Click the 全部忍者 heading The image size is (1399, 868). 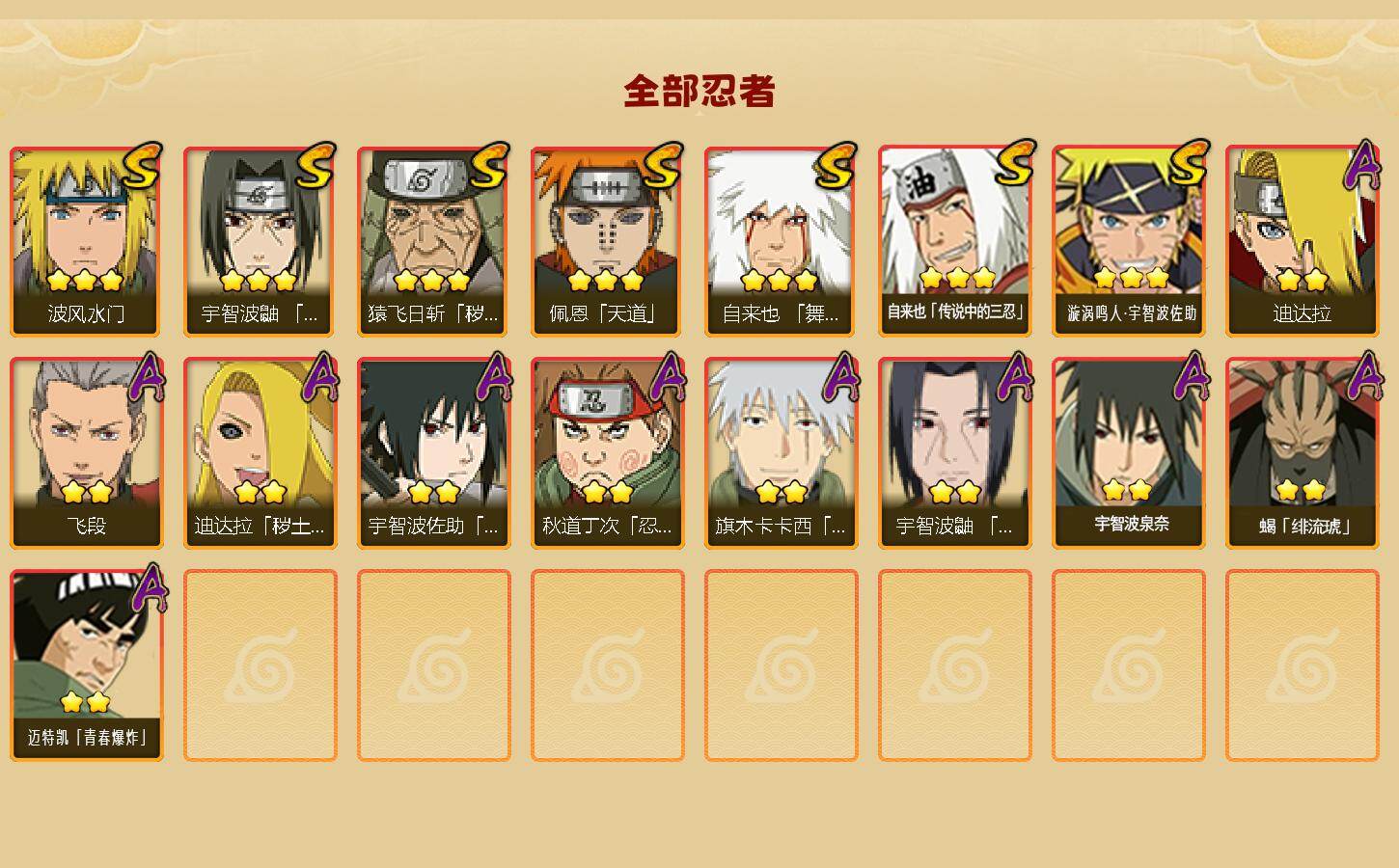point(699,92)
